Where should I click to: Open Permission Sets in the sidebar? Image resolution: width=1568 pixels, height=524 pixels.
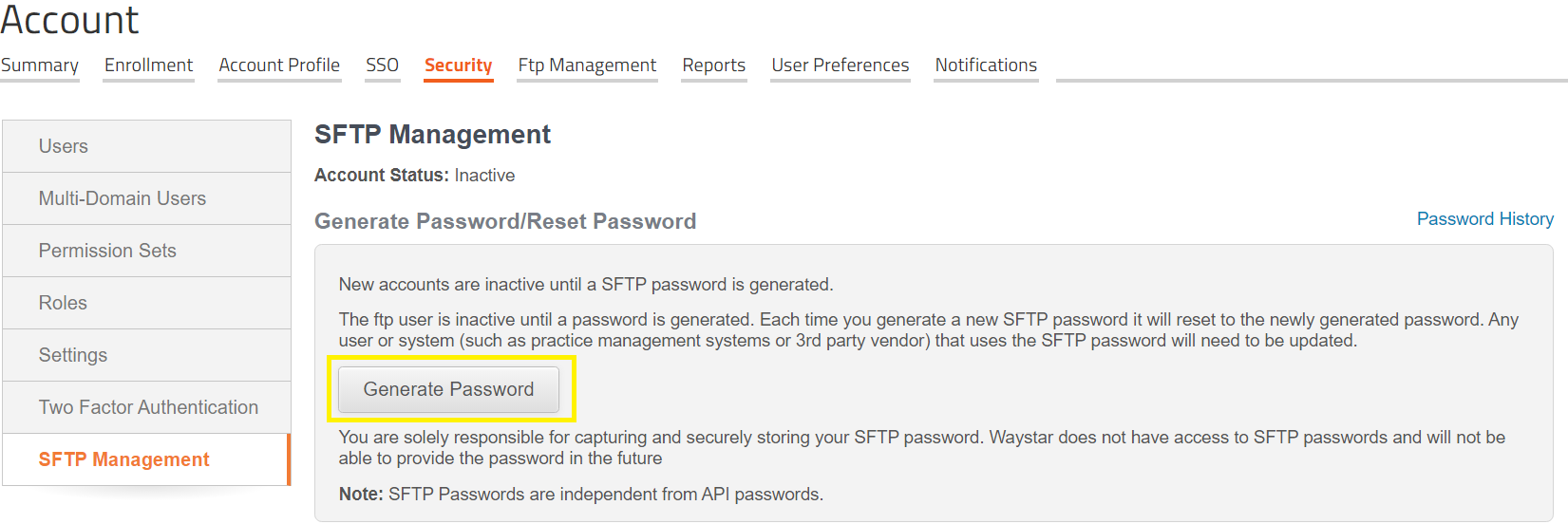[x=107, y=251]
